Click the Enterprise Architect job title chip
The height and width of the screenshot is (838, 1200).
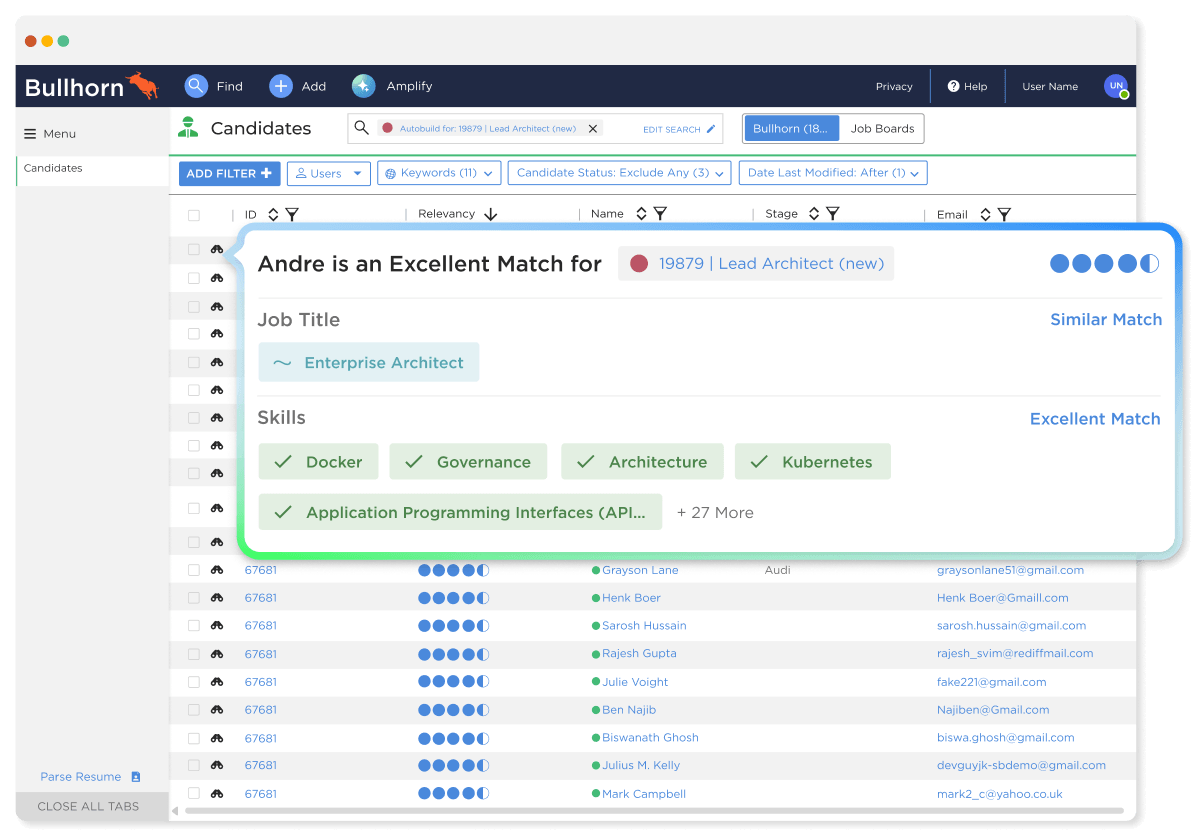coord(369,363)
